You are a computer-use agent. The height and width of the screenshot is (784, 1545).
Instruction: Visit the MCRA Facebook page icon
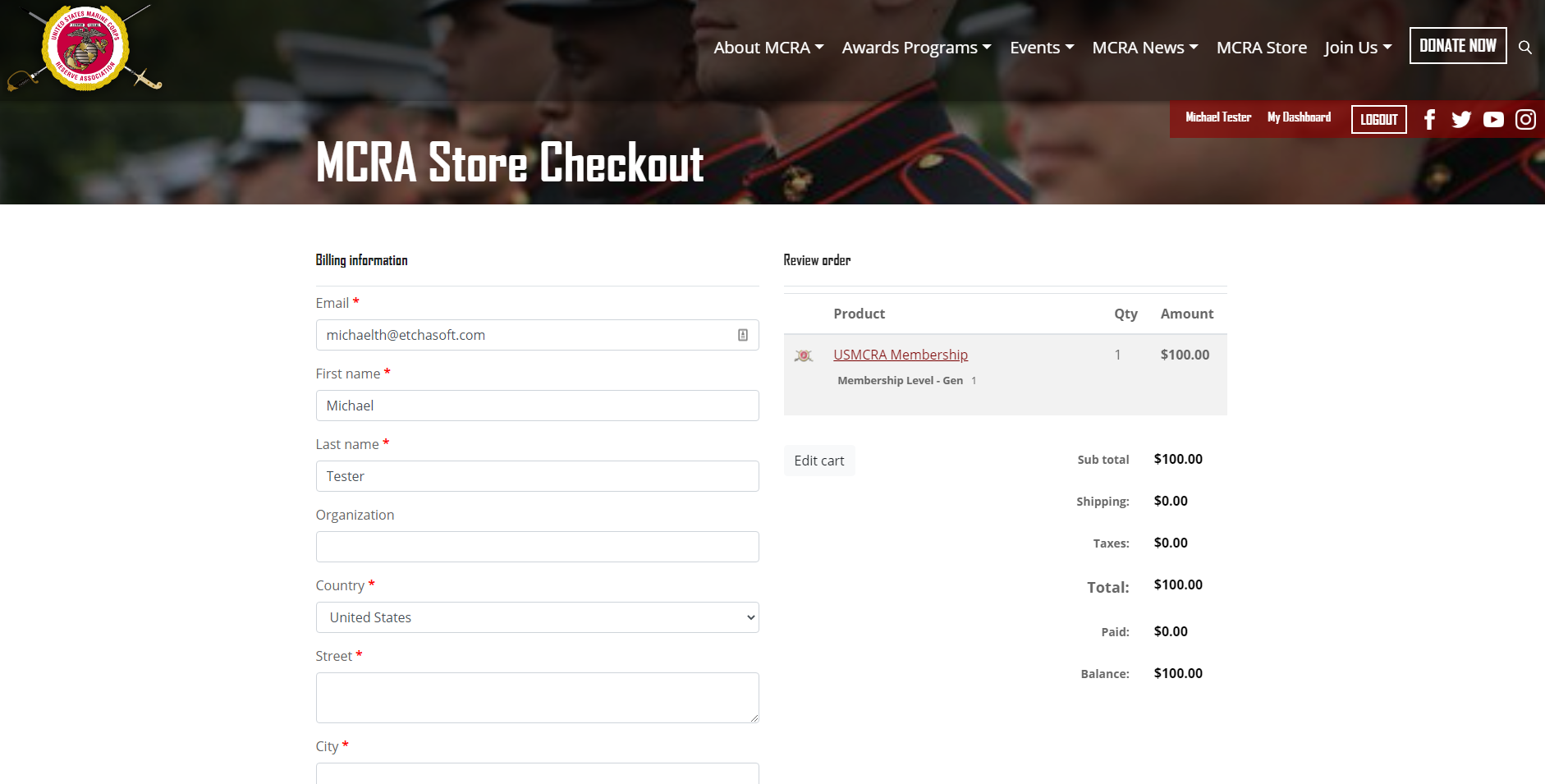[x=1429, y=120]
